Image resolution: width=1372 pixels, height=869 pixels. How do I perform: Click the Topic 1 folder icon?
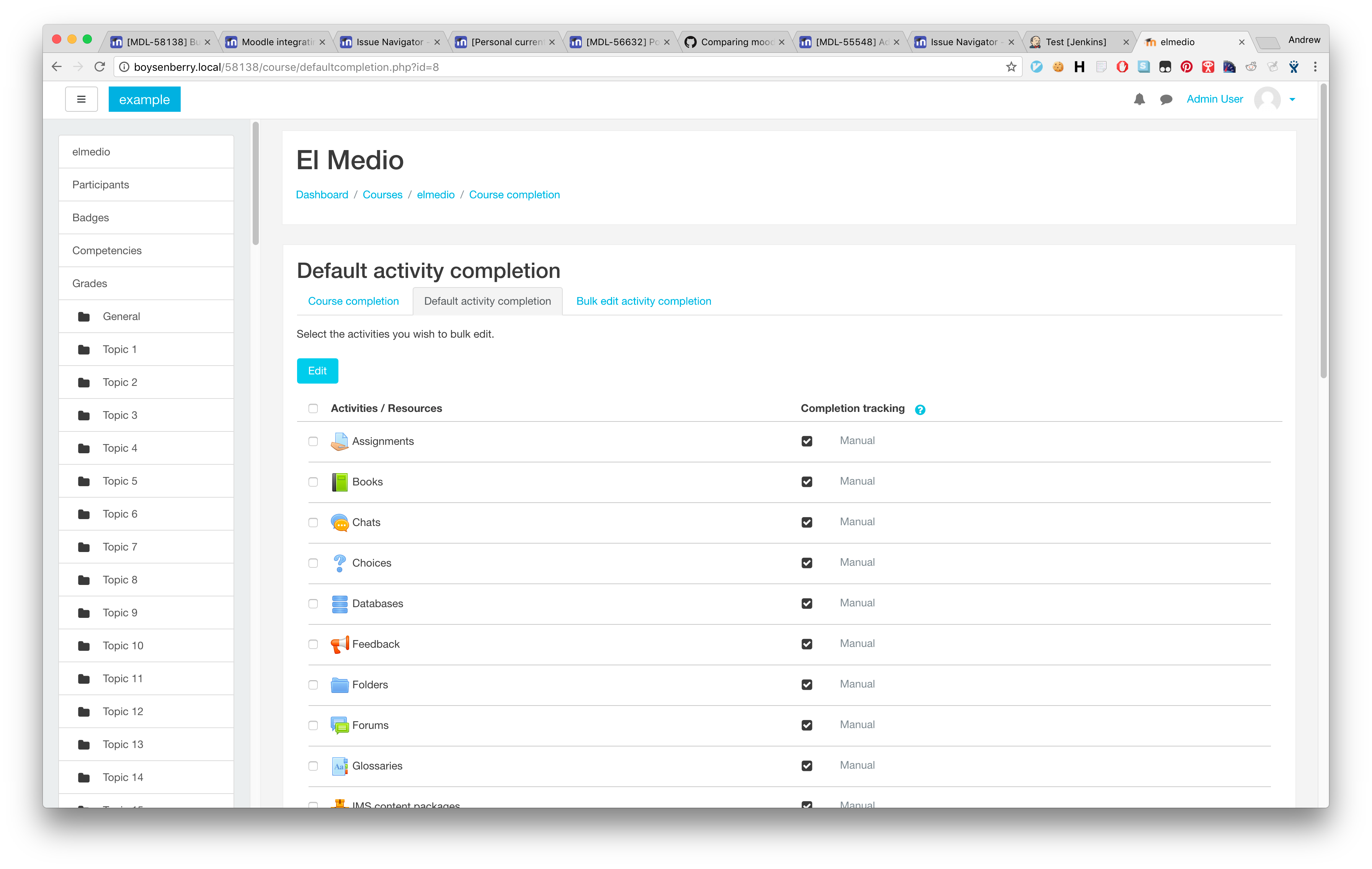click(x=84, y=349)
